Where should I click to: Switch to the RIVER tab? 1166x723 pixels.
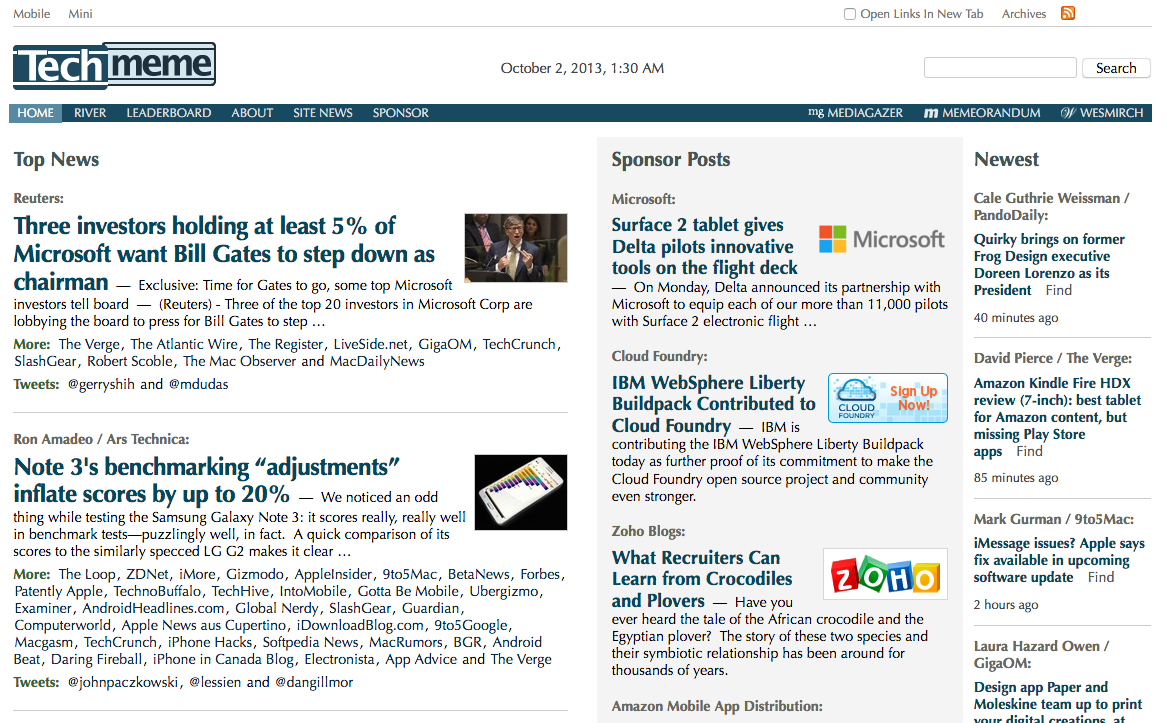90,112
